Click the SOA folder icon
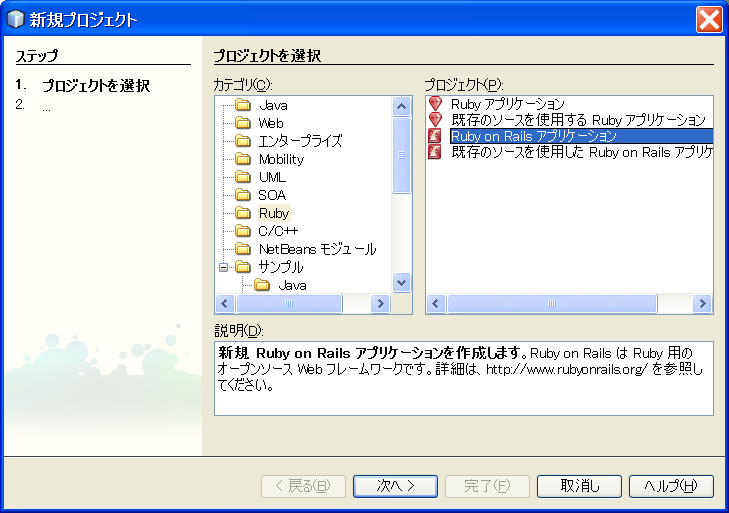Image resolution: width=729 pixels, height=513 pixels. (243, 194)
